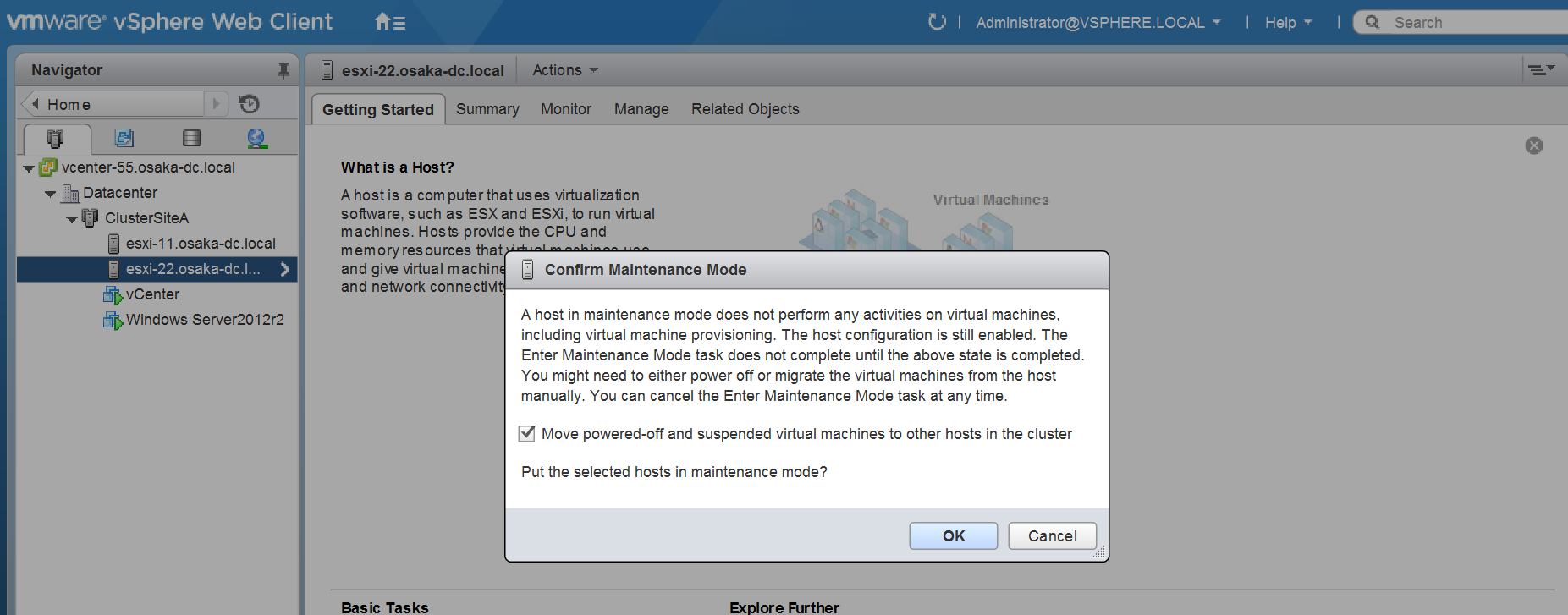Open the Administrator@VSPHERE.LOCAL user menu
Screen dimensions: 1568x615
(x=1098, y=23)
